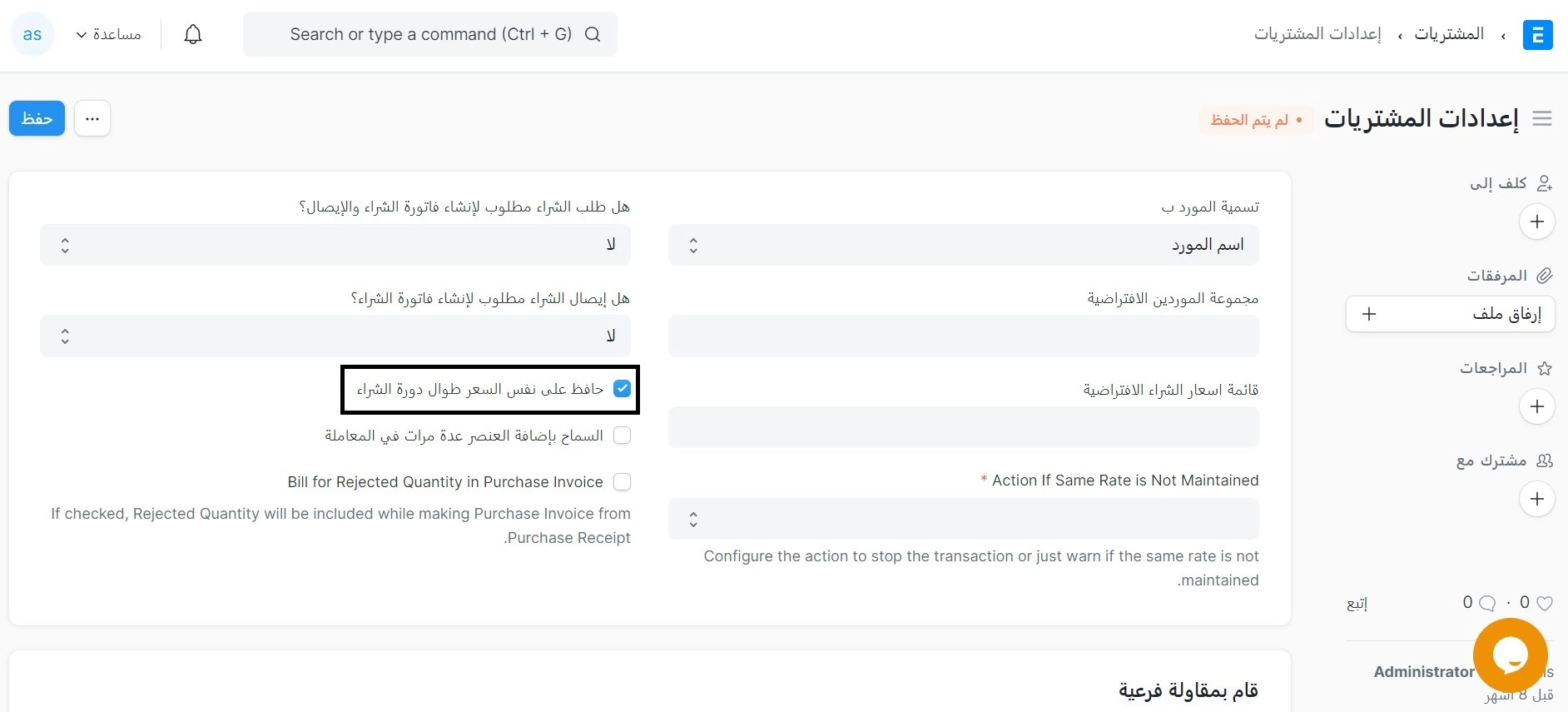Enable Bill for Rejected Quantity in Purchase Invoice
The image size is (1568, 712).
[622, 482]
